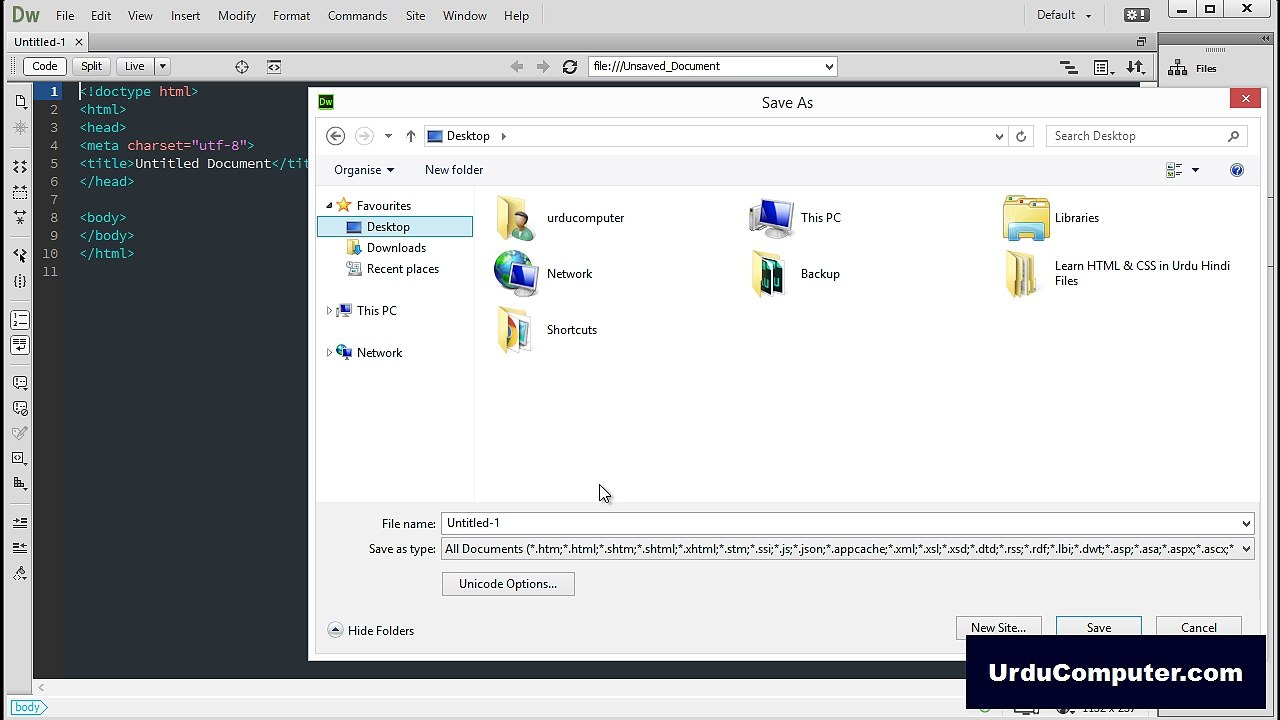Screen dimensions: 1280x720
Task: Click the Help question mark in the Save As dialog
Action: 1237,170
